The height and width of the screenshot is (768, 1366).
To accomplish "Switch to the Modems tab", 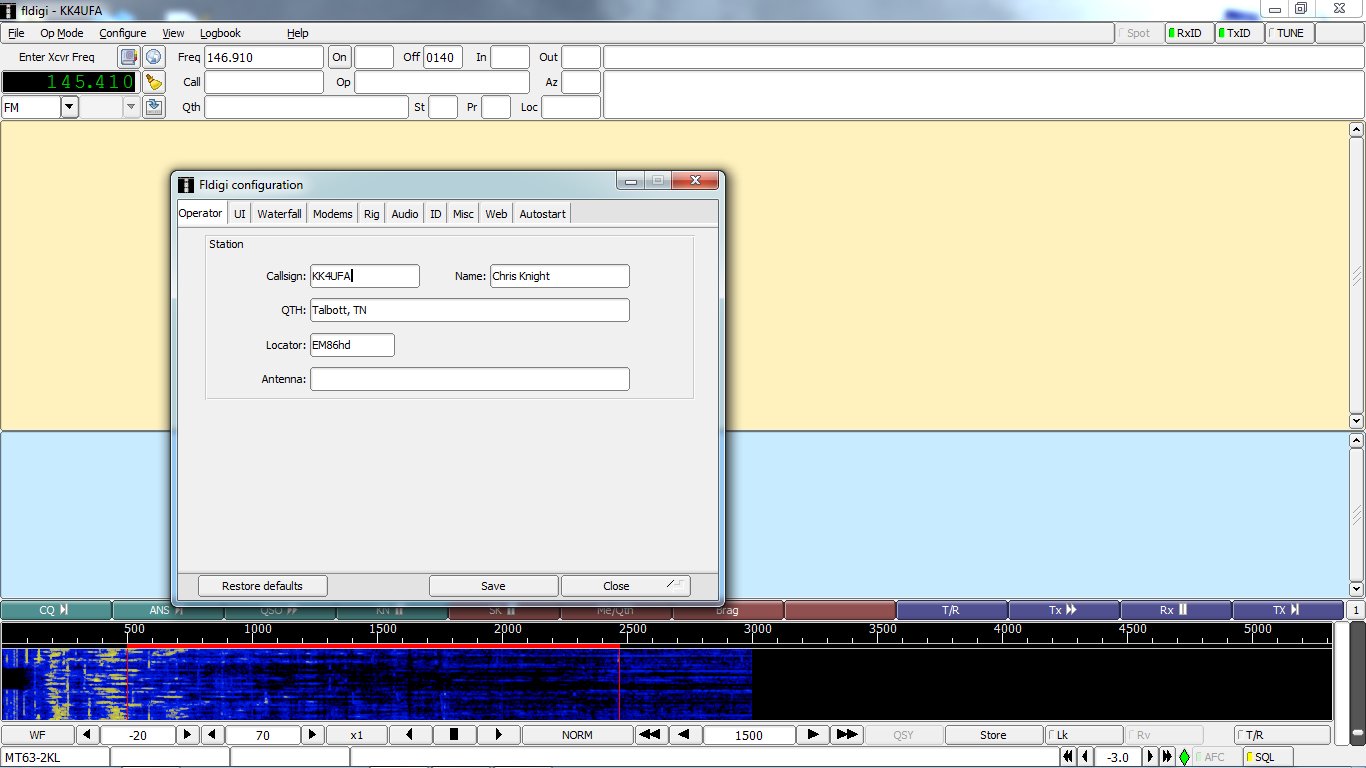I will (333, 214).
